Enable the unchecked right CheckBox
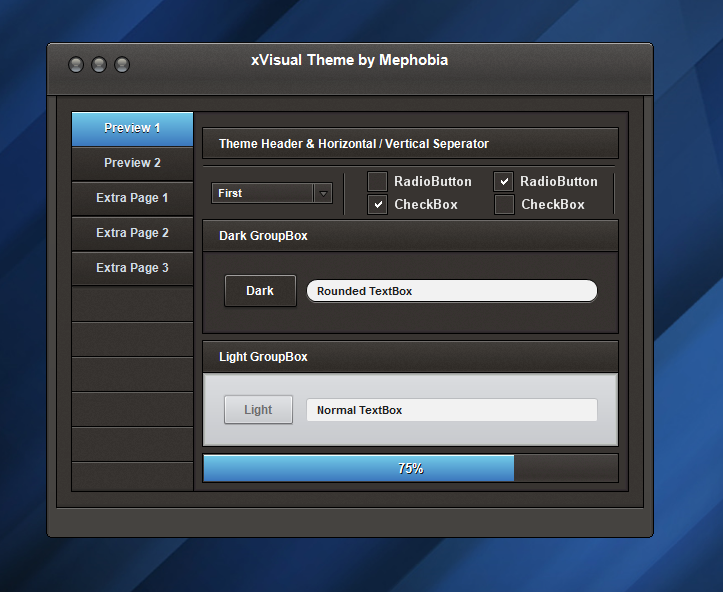The image size is (723, 592). 504,205
